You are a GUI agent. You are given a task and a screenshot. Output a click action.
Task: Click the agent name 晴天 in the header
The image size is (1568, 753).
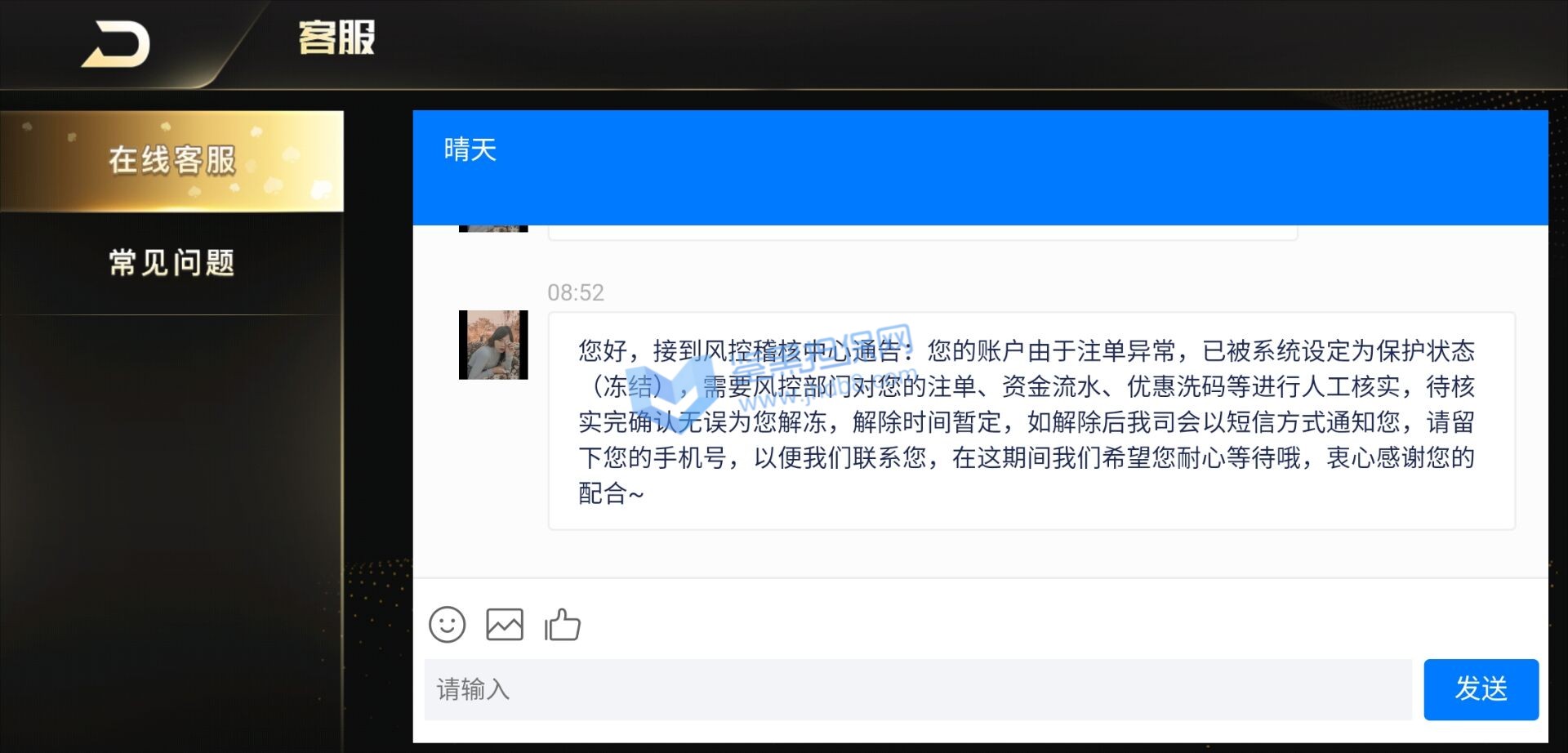click(470, 149)
